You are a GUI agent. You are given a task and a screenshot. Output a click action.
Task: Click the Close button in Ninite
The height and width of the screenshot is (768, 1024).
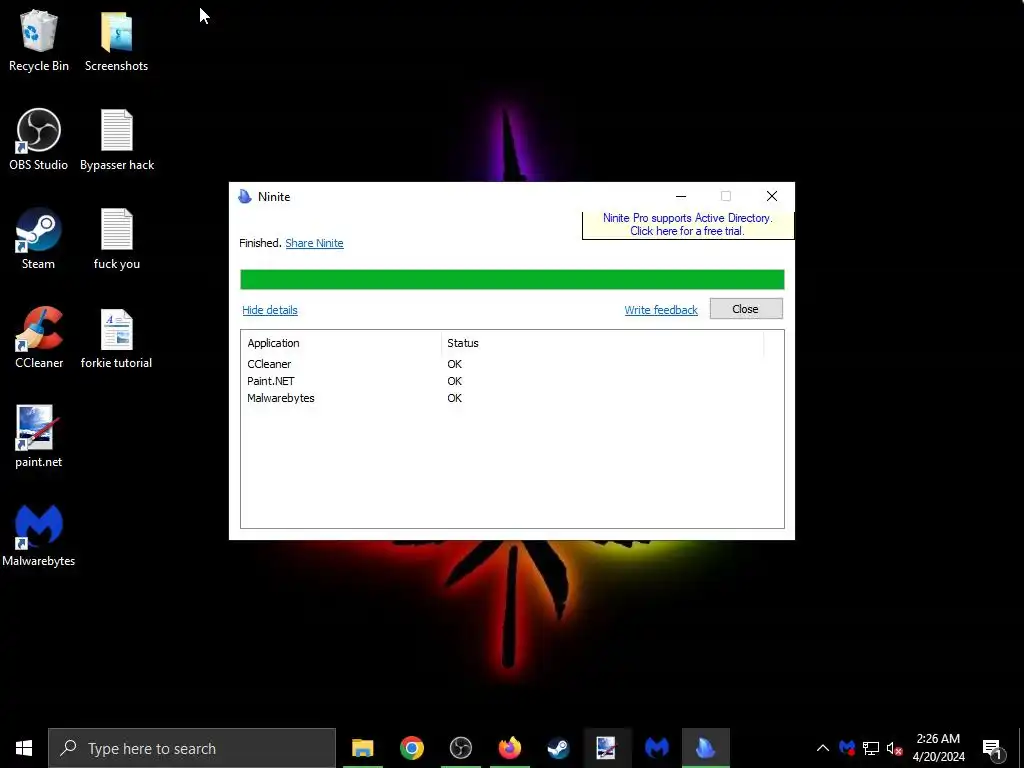(x=746, y=309)
